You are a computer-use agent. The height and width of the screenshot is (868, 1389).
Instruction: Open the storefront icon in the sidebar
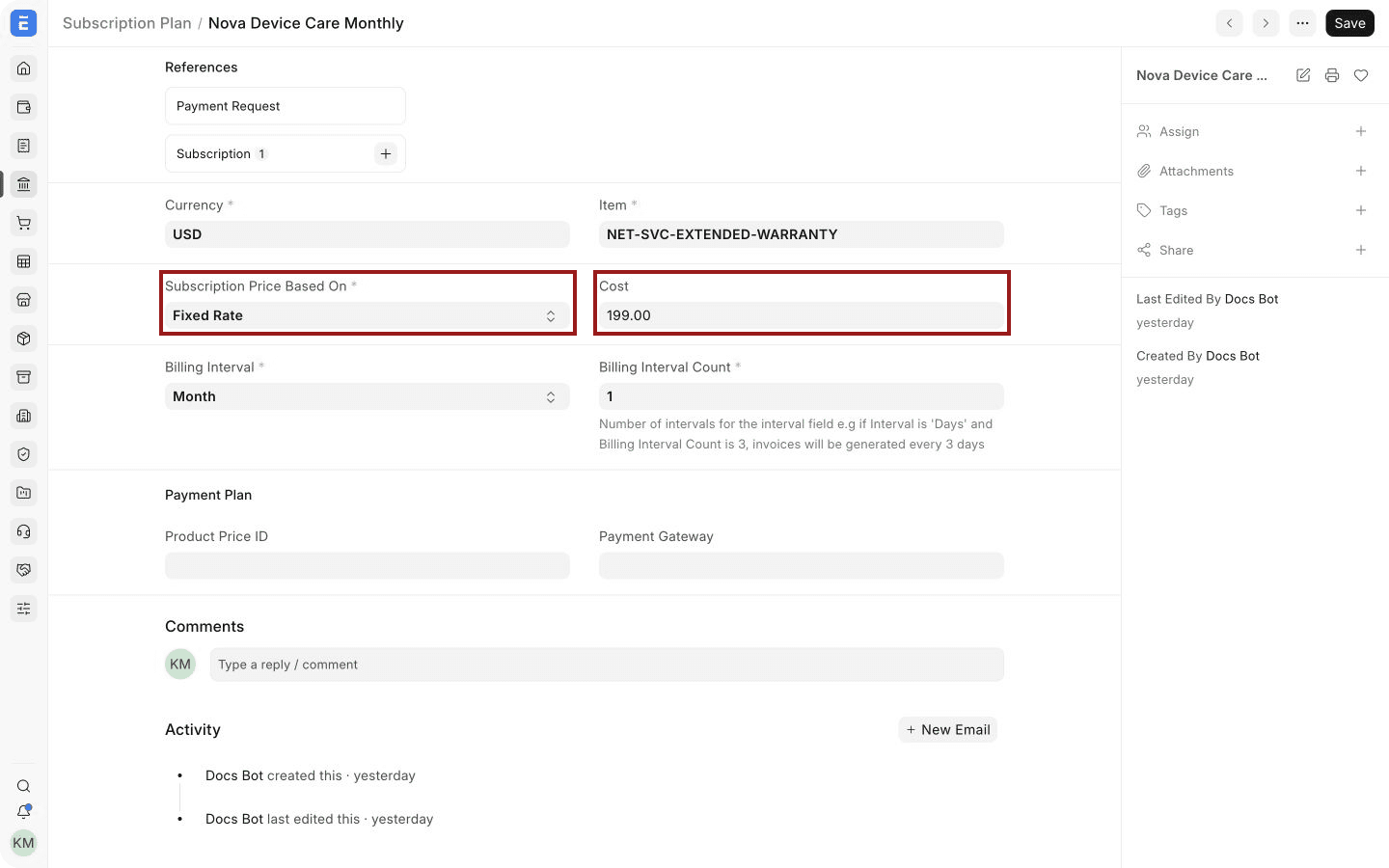[24, 300]
